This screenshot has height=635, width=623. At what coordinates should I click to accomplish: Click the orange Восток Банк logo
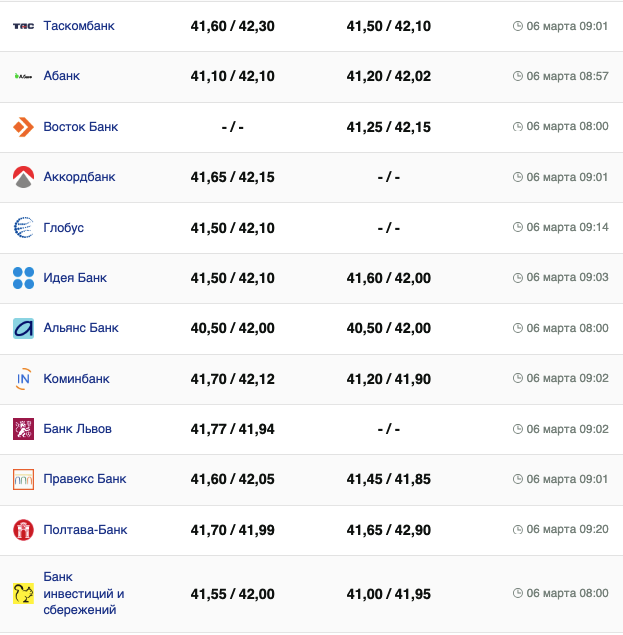pos(23,127)
